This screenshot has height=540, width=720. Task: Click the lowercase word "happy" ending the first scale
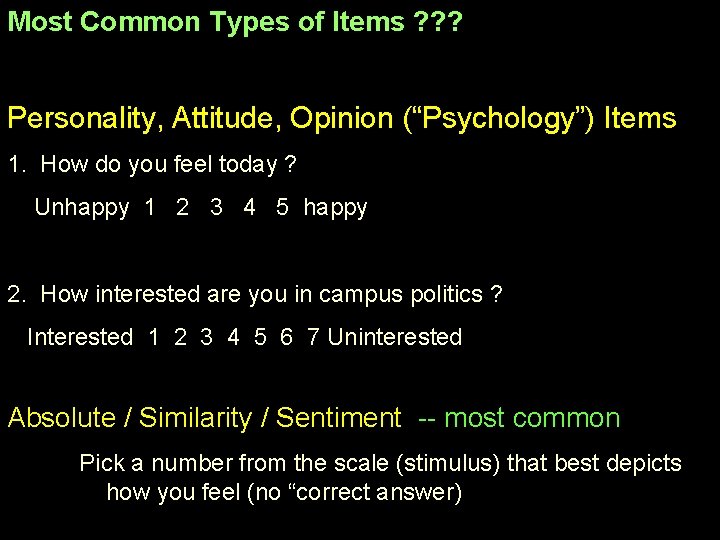[335, 208]
